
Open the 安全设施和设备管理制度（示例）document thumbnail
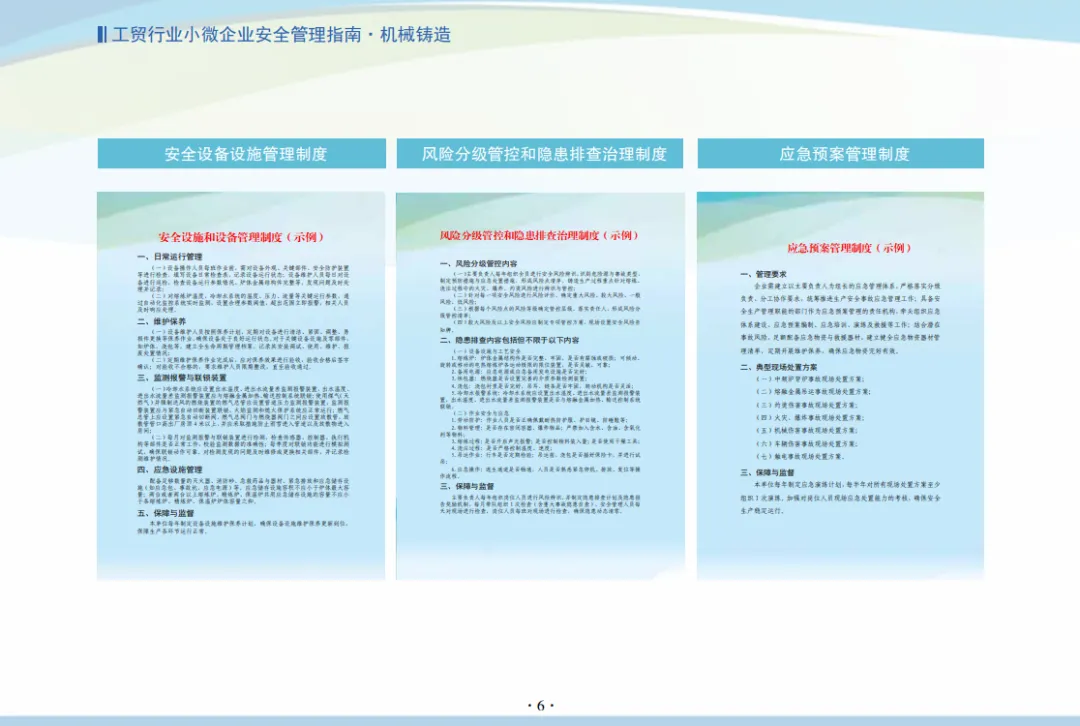[x=241, y=386]
